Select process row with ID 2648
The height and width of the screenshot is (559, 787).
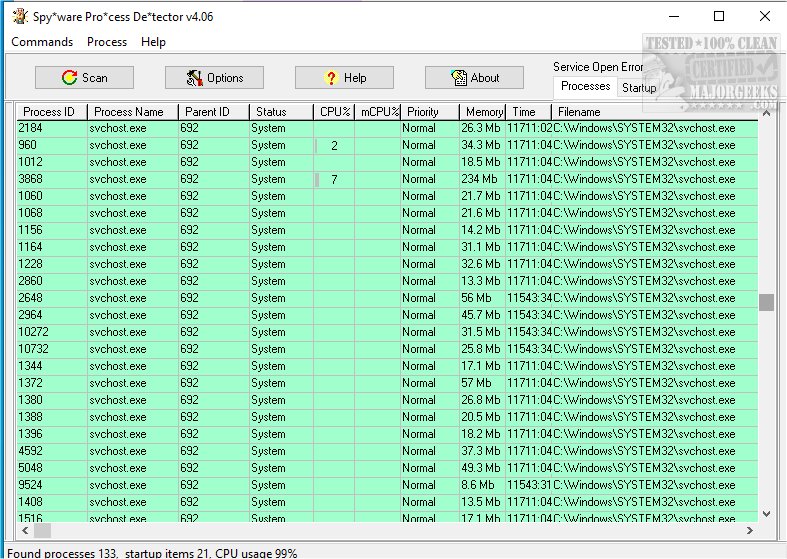click(387, 299)
